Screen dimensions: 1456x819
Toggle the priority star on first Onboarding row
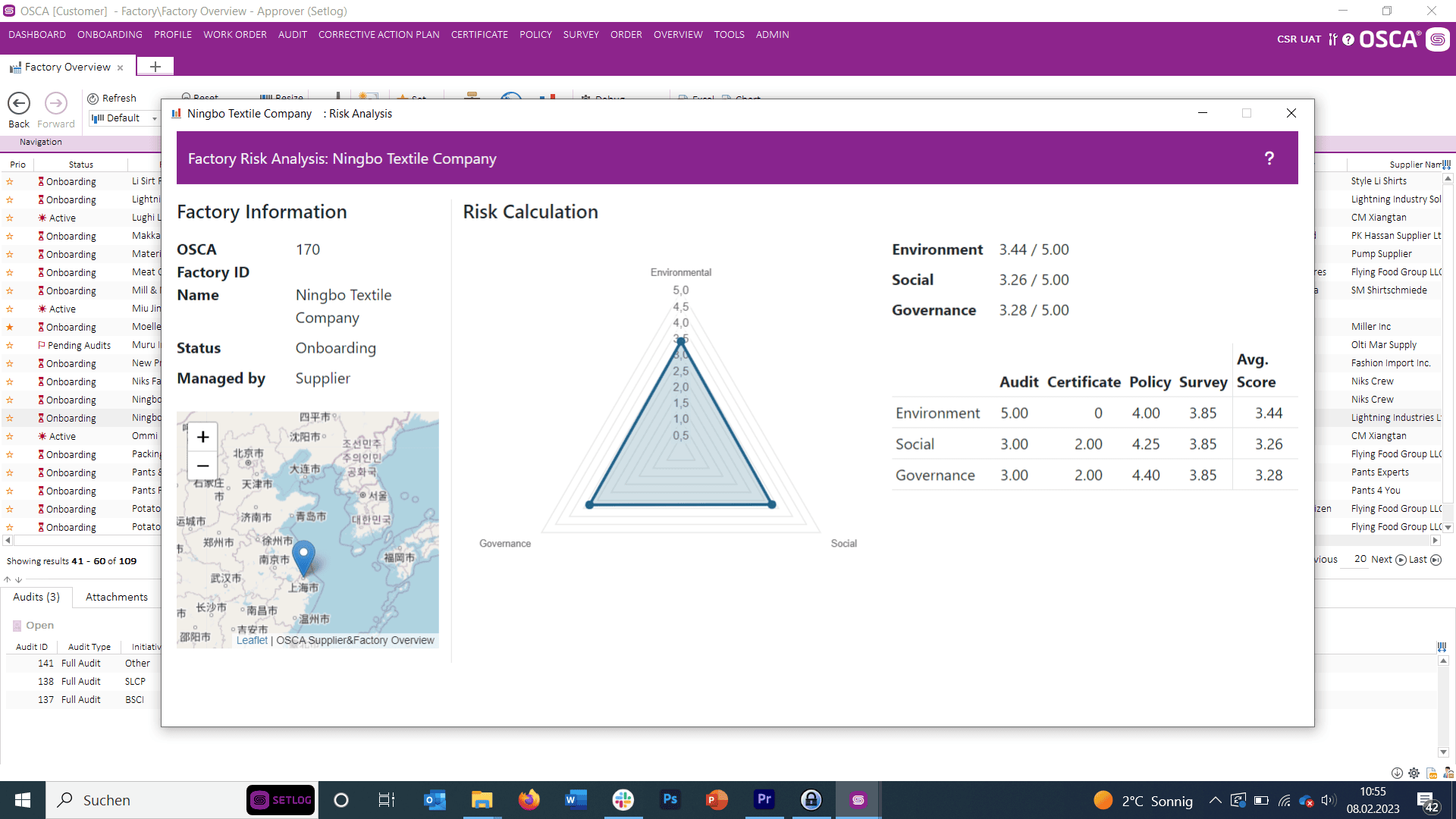pyautogui.click(x=10, y=182)
